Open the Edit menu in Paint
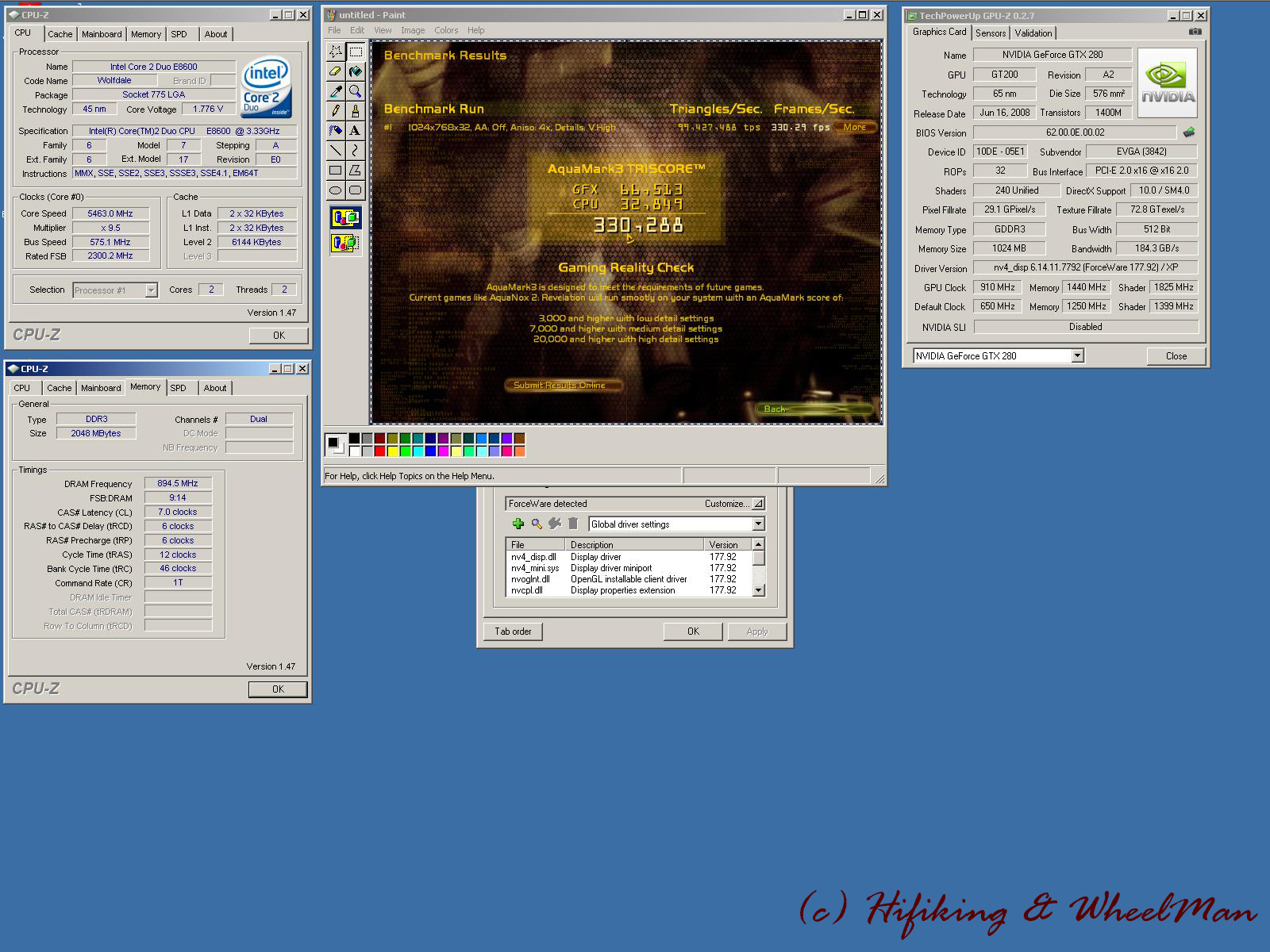1270x952 pixels. (x=357, y=30)
